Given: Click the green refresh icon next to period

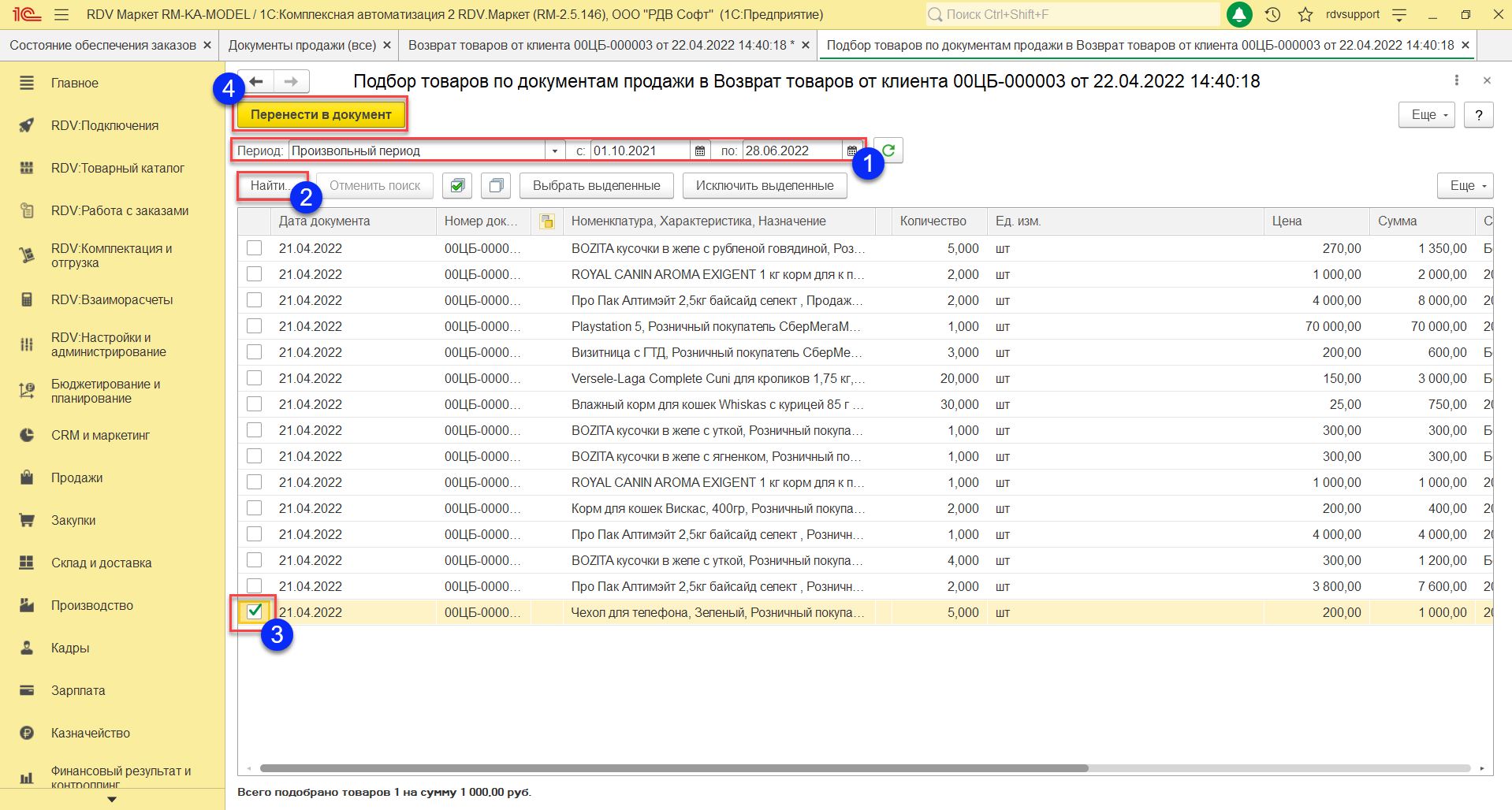Looking at the screenshot, I should point(888,150).
